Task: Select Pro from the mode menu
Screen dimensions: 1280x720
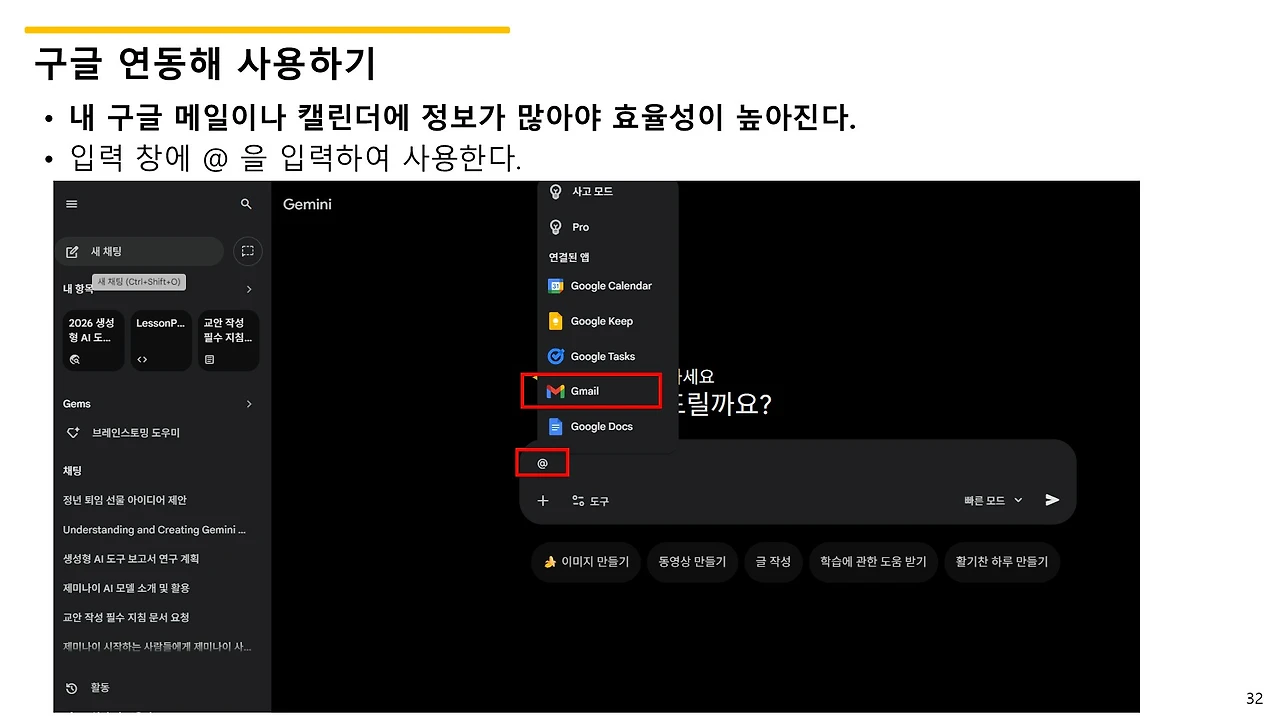Action: (x=579, y=226)
